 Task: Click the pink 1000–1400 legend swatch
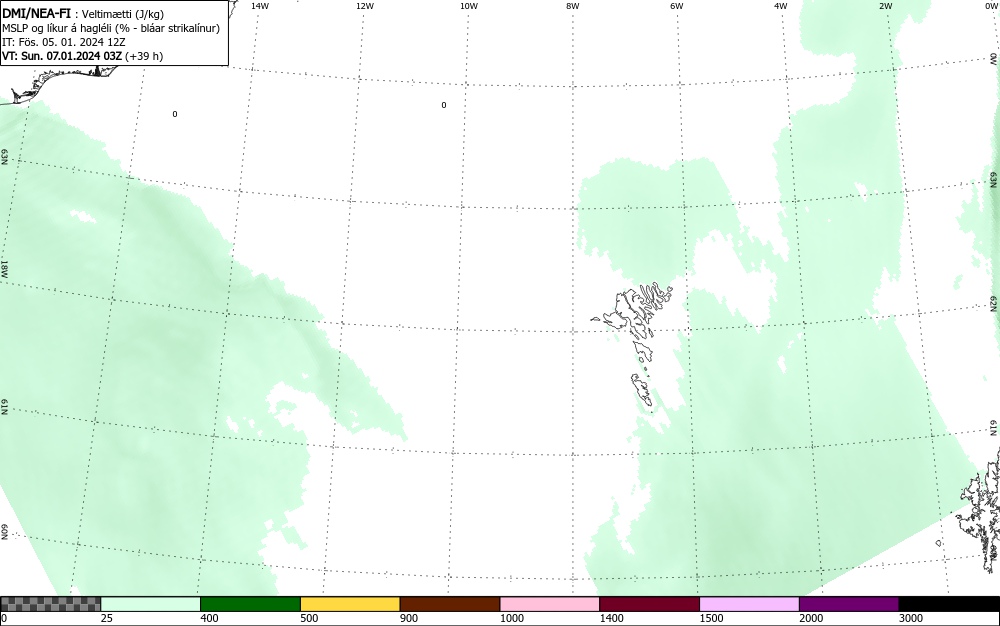[x=550, y=604]
